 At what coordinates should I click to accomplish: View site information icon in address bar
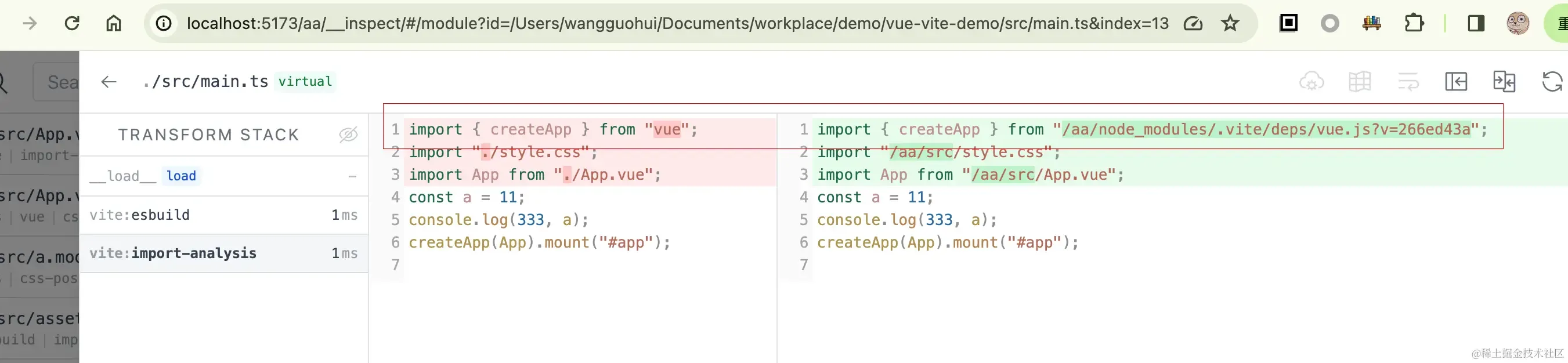tap(164, 24)
